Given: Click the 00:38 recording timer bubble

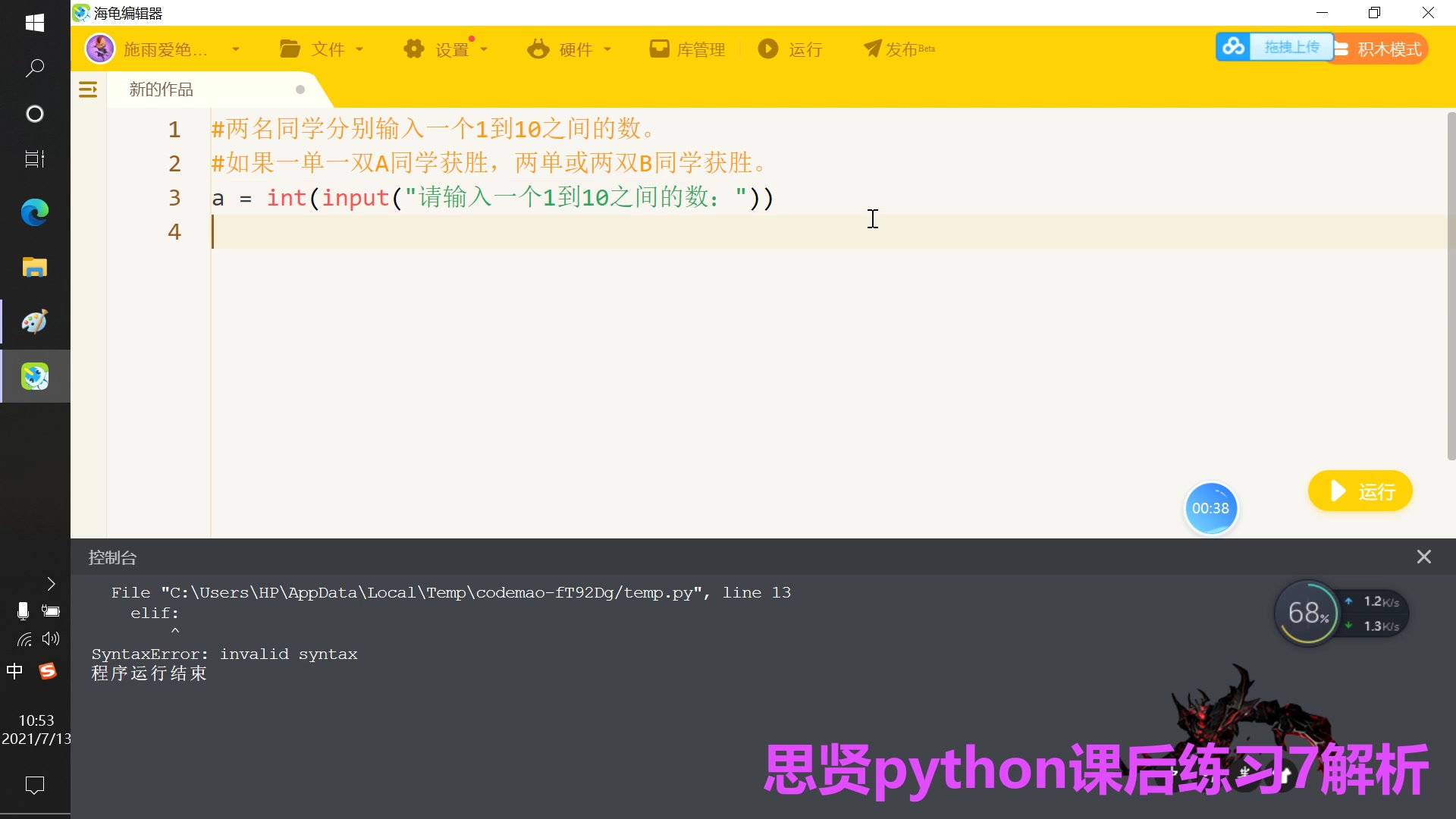Looking at the screenshot, I should (1210, 508).
